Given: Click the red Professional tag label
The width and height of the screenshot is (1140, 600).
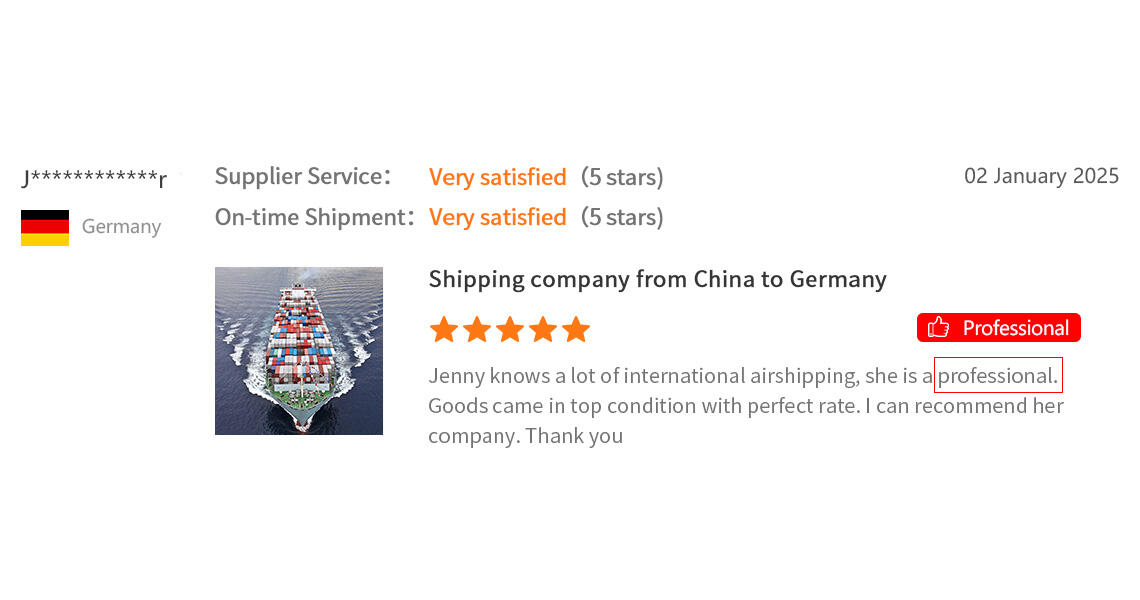Looking at the screenshot, I should [x=1015, y=328].
